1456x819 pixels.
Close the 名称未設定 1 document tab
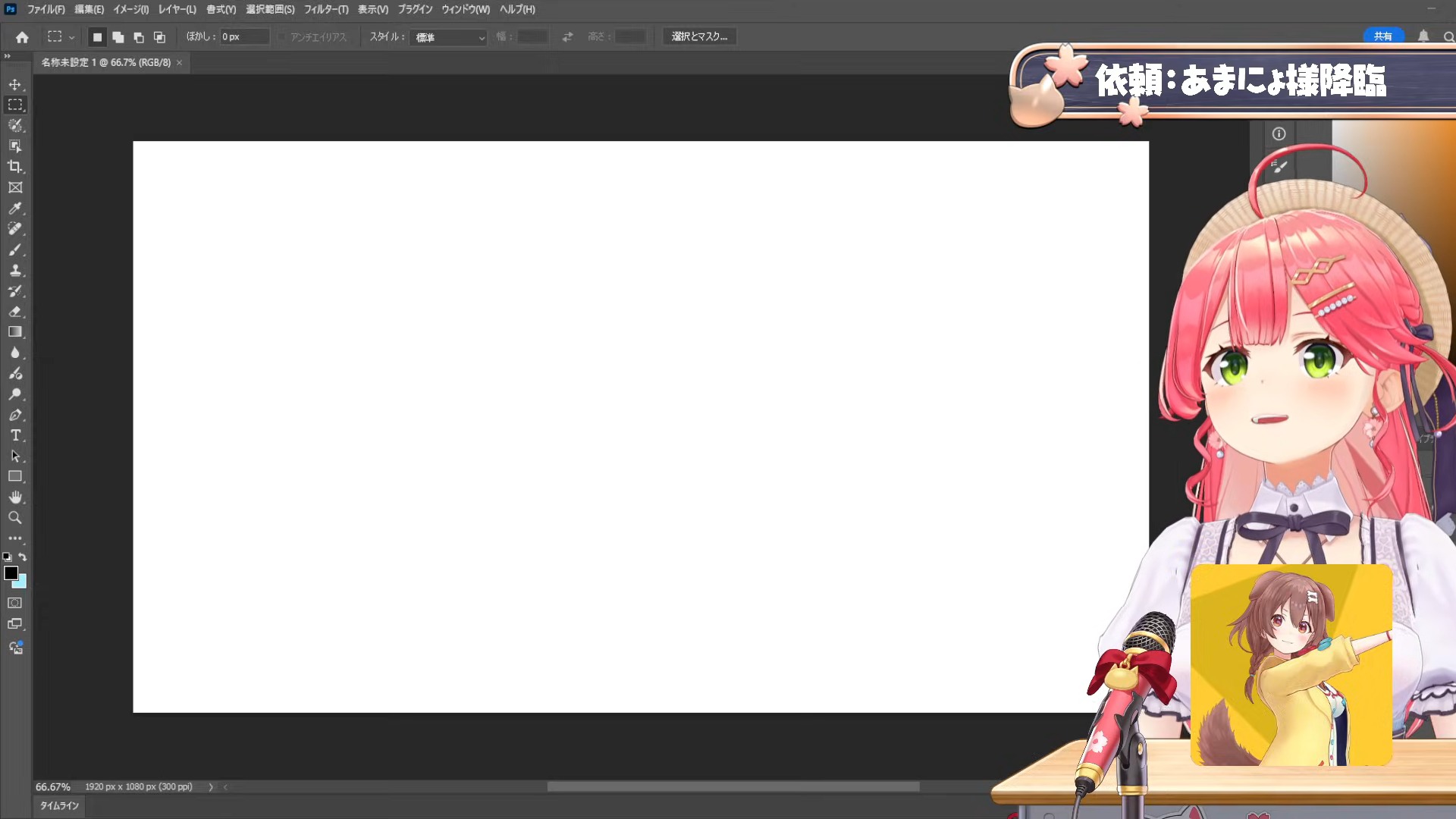point(180,63)
